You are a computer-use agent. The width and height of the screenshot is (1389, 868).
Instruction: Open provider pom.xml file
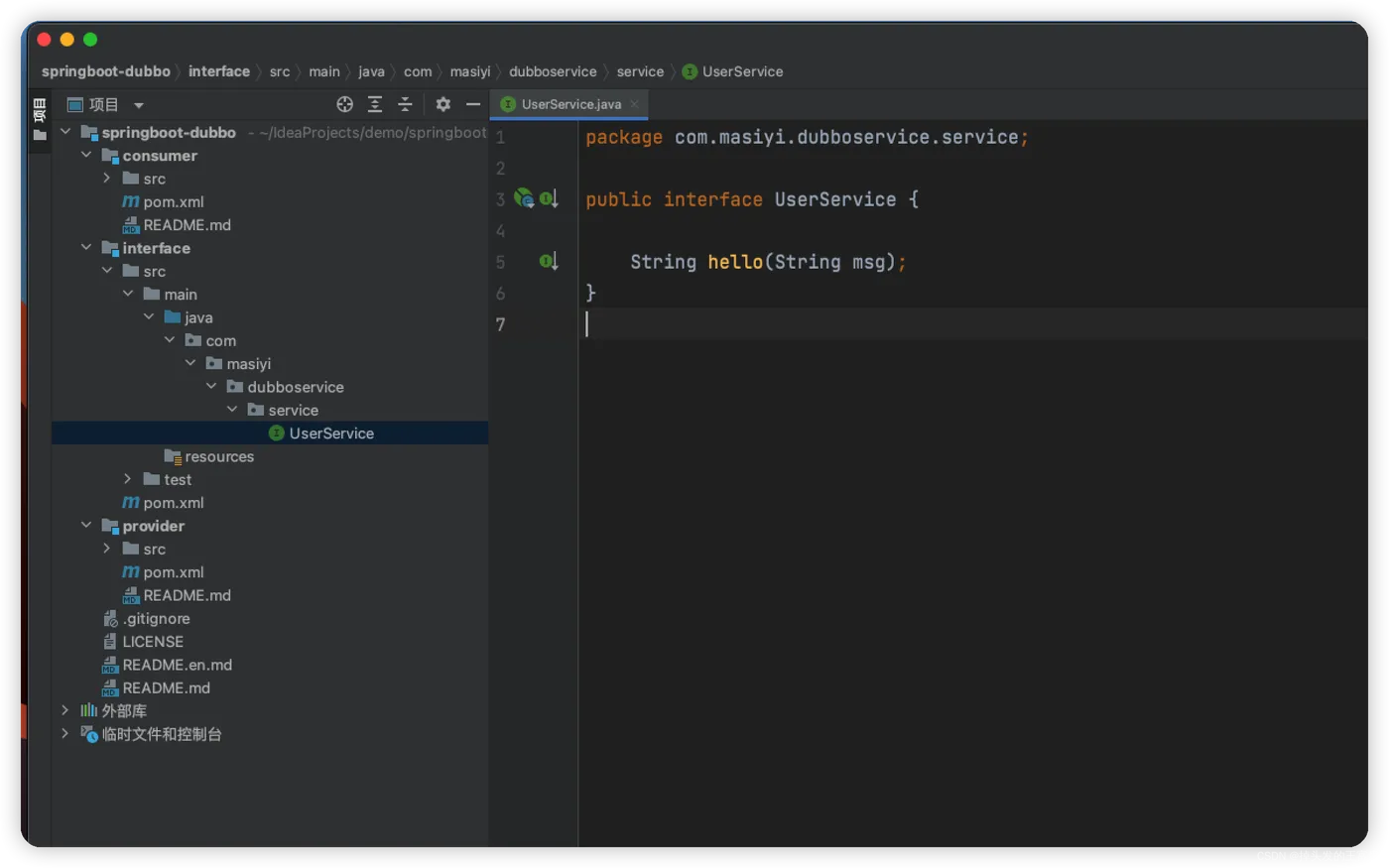tap(163, 572)
